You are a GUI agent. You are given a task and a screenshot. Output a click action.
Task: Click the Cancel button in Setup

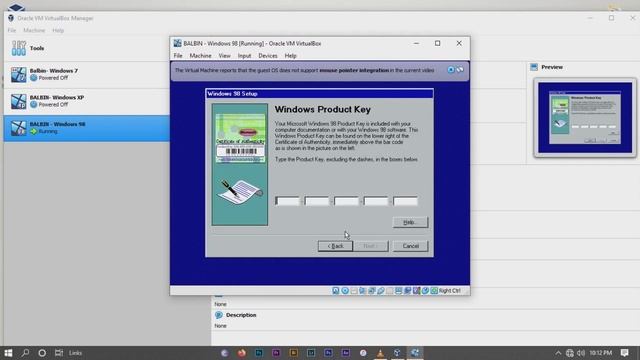click(x=410, y=246)
